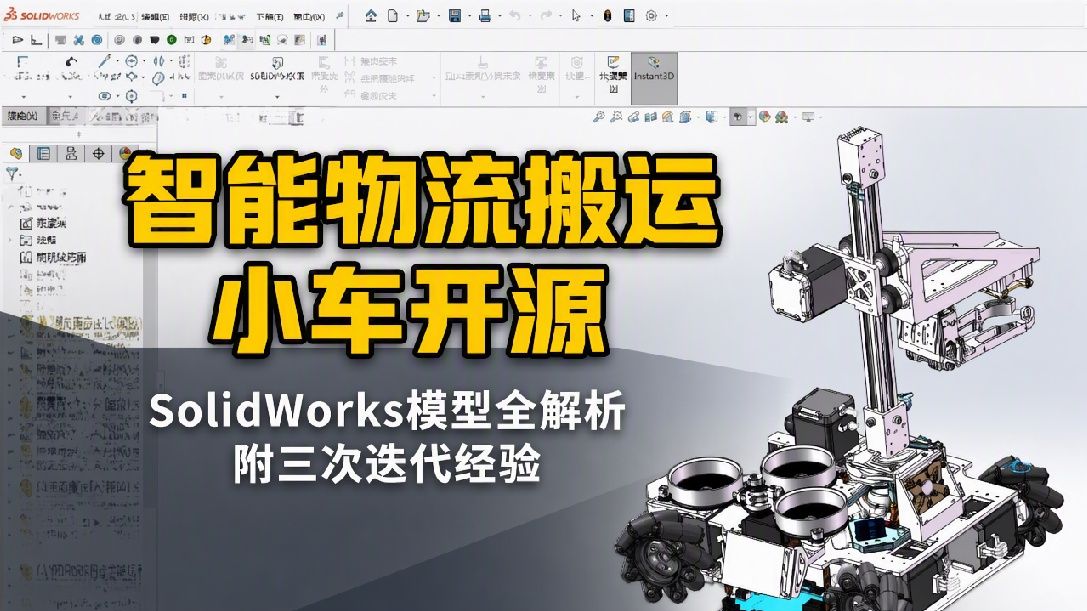The image size is (1087, 611).
Task: Switch to the second ribbon tab
Action: tap(64, 116)
